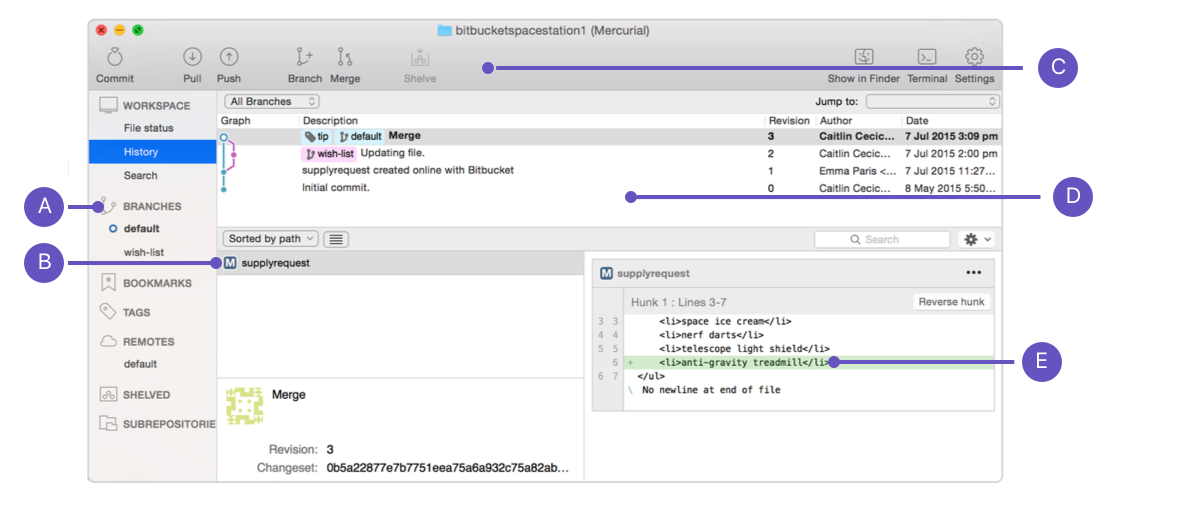Click the Shelved sidebar icon

point(108,395)
